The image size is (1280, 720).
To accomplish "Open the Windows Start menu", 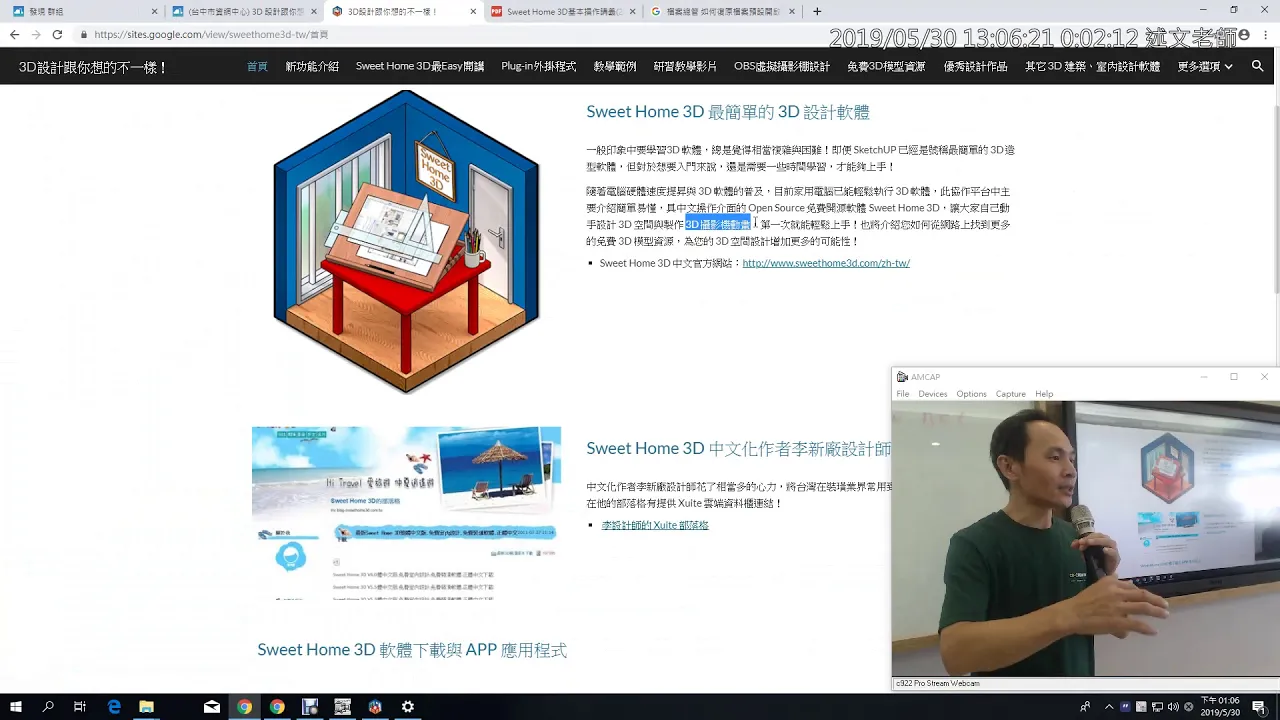I will (x=16, y=707).
